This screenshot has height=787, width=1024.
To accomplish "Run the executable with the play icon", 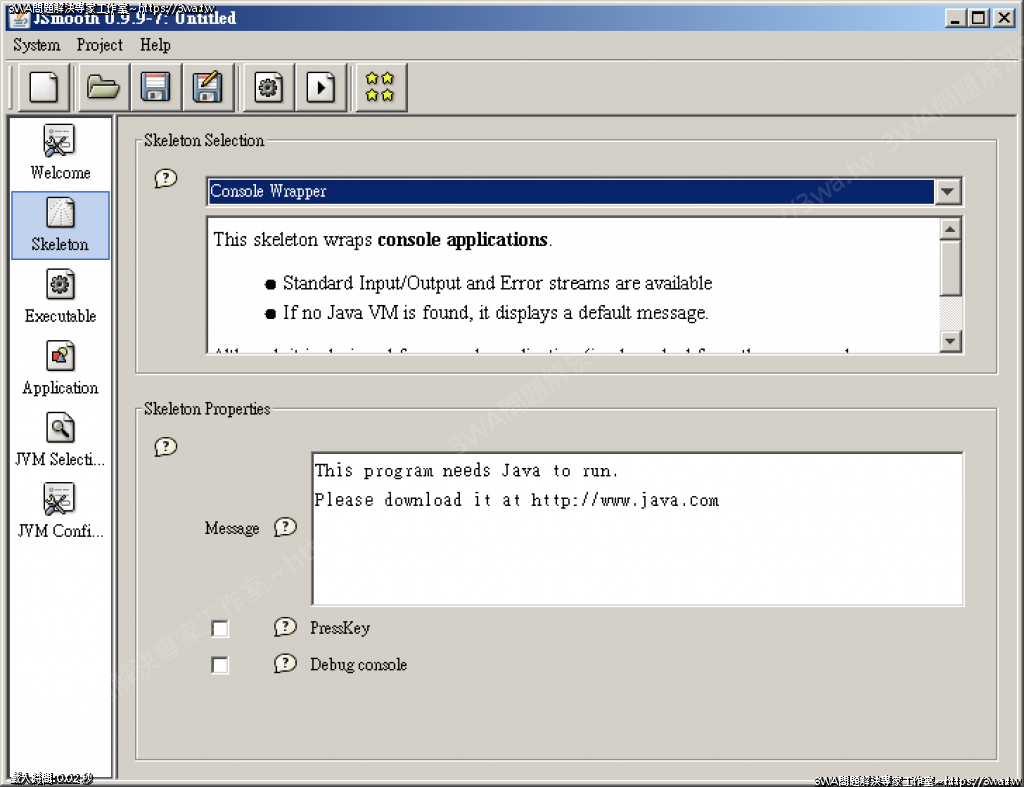I will click(320, 88).
